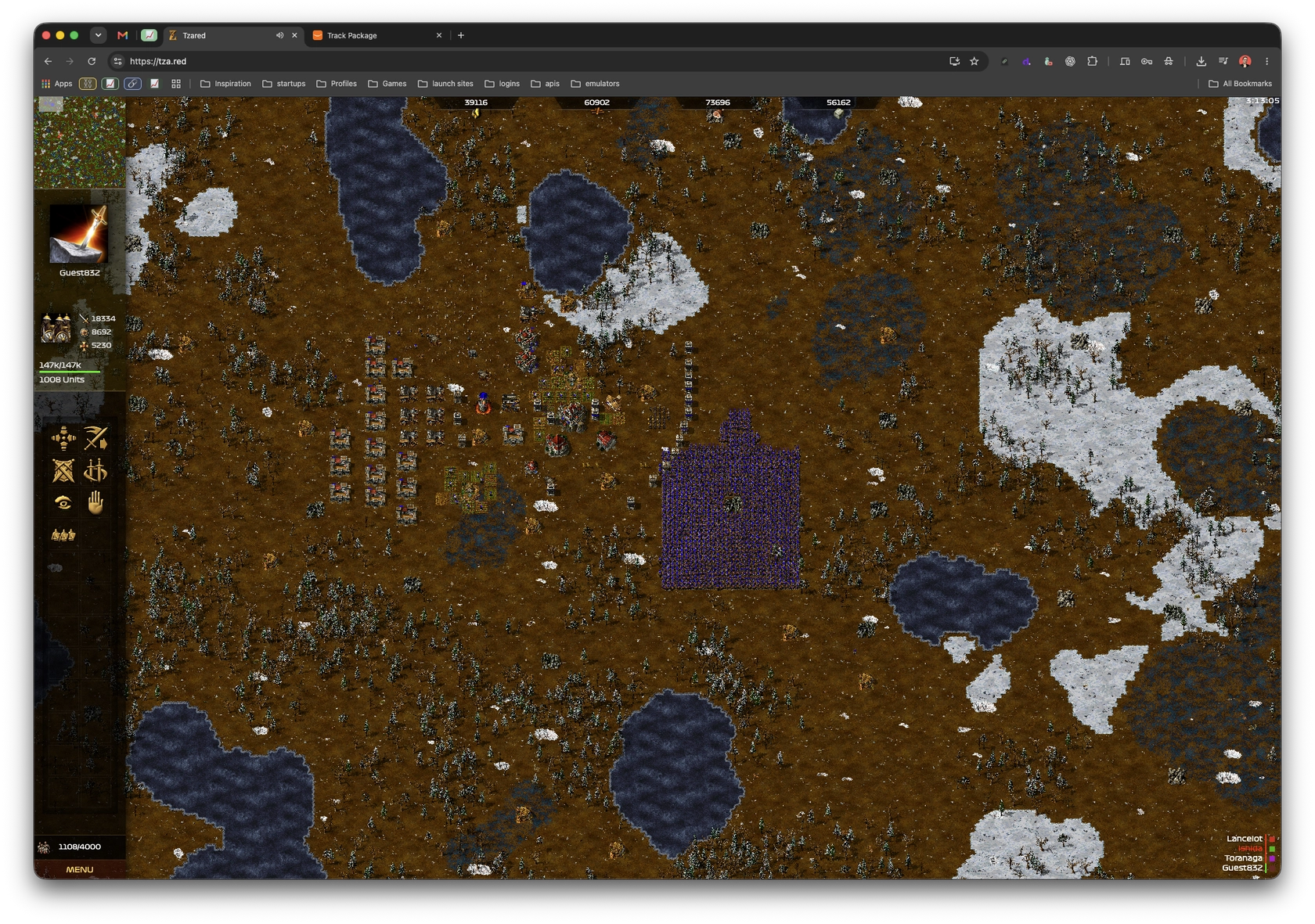The width and height of the screenshot is (1315, 924).
Task: Go back to the previous page
Action: point(48,61)
